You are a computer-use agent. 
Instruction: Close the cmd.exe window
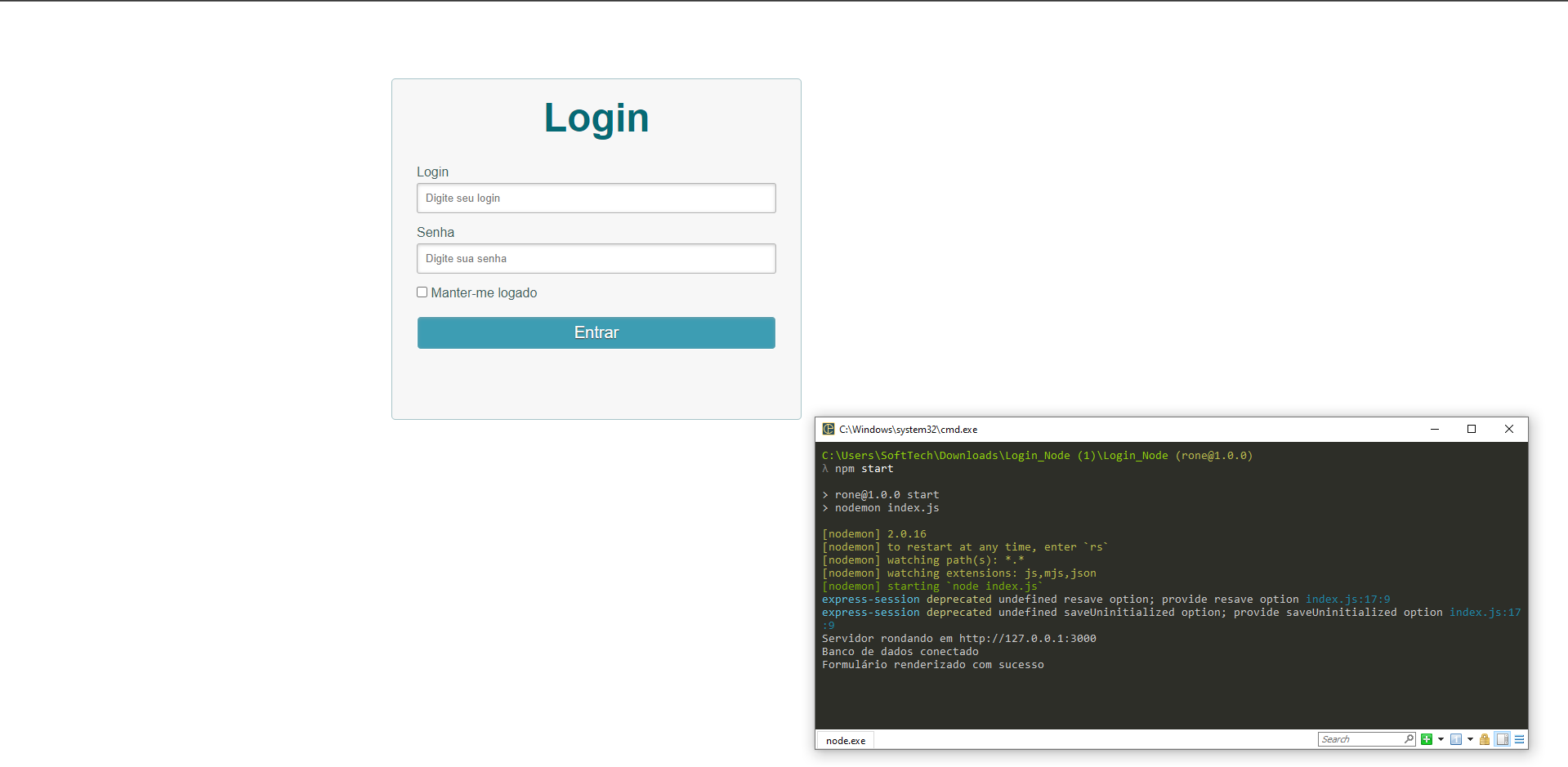pyautogui.click(x=1509, y=429)
